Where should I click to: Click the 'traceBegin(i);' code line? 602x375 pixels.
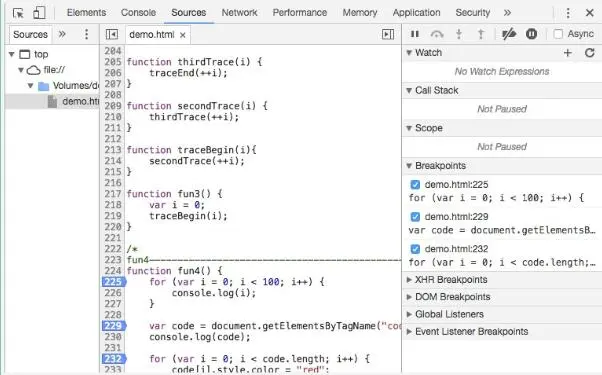[188, 216]
